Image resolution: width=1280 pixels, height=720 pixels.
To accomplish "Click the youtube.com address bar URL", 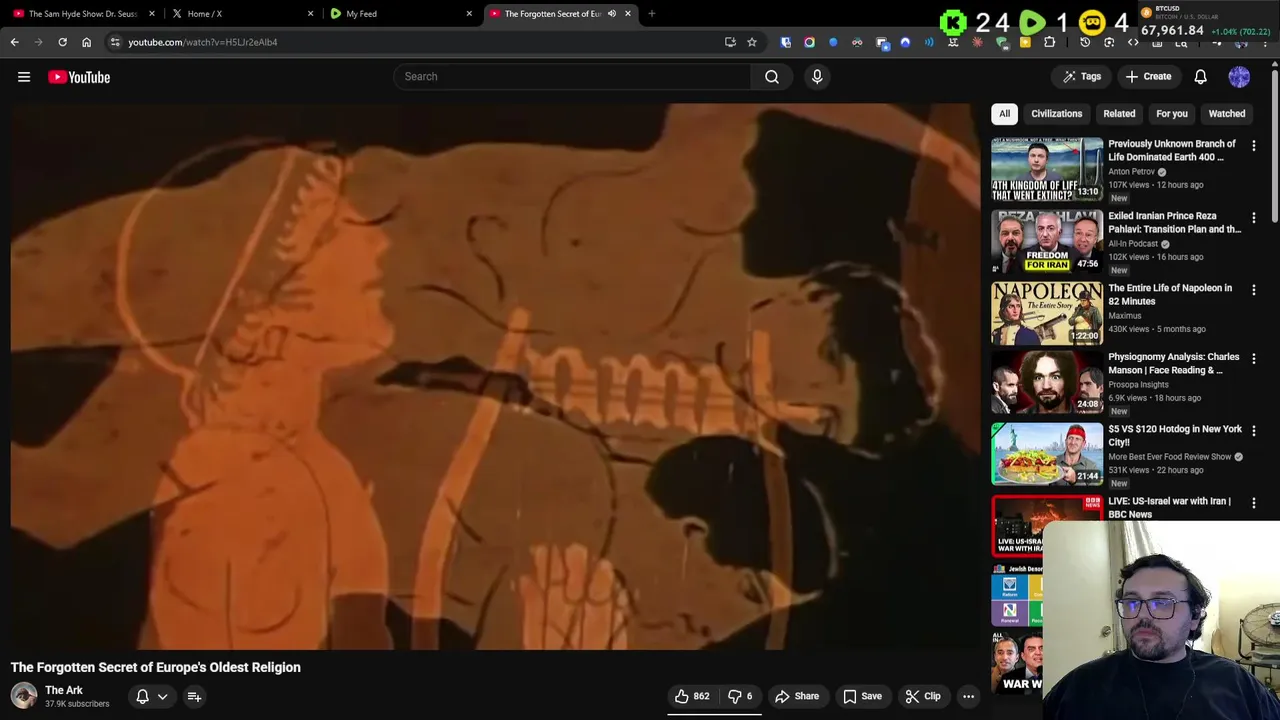I will [203, 42].
